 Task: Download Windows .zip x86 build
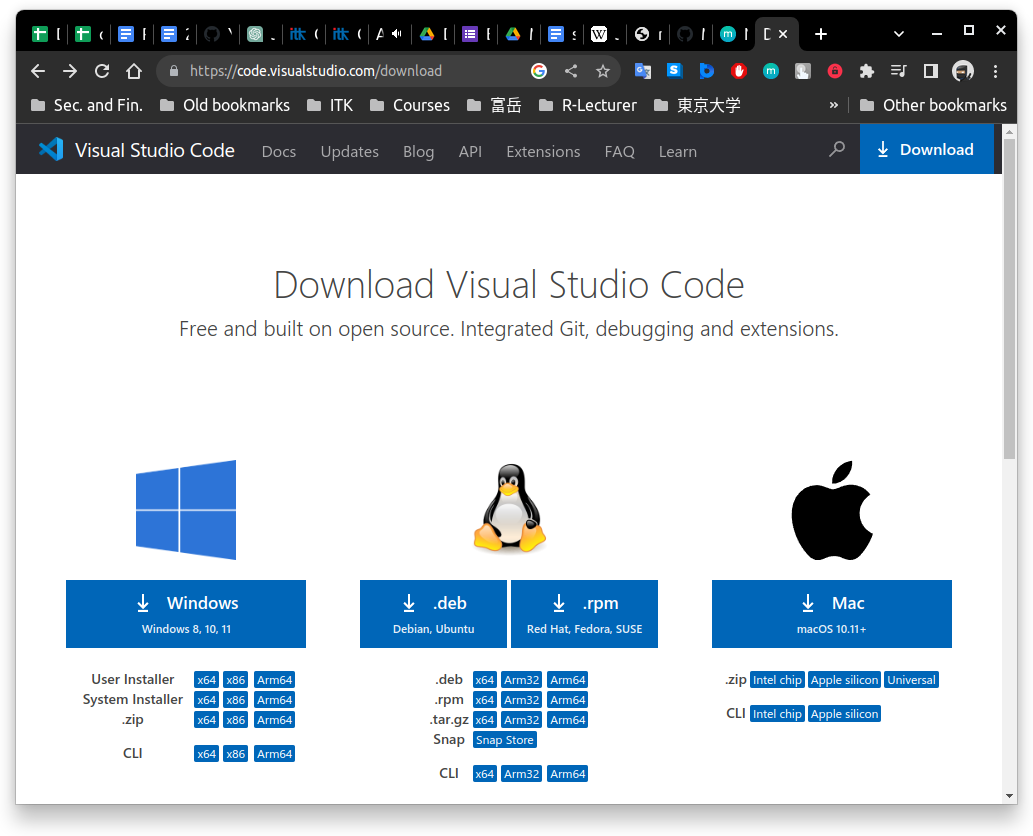coord(235,720)
